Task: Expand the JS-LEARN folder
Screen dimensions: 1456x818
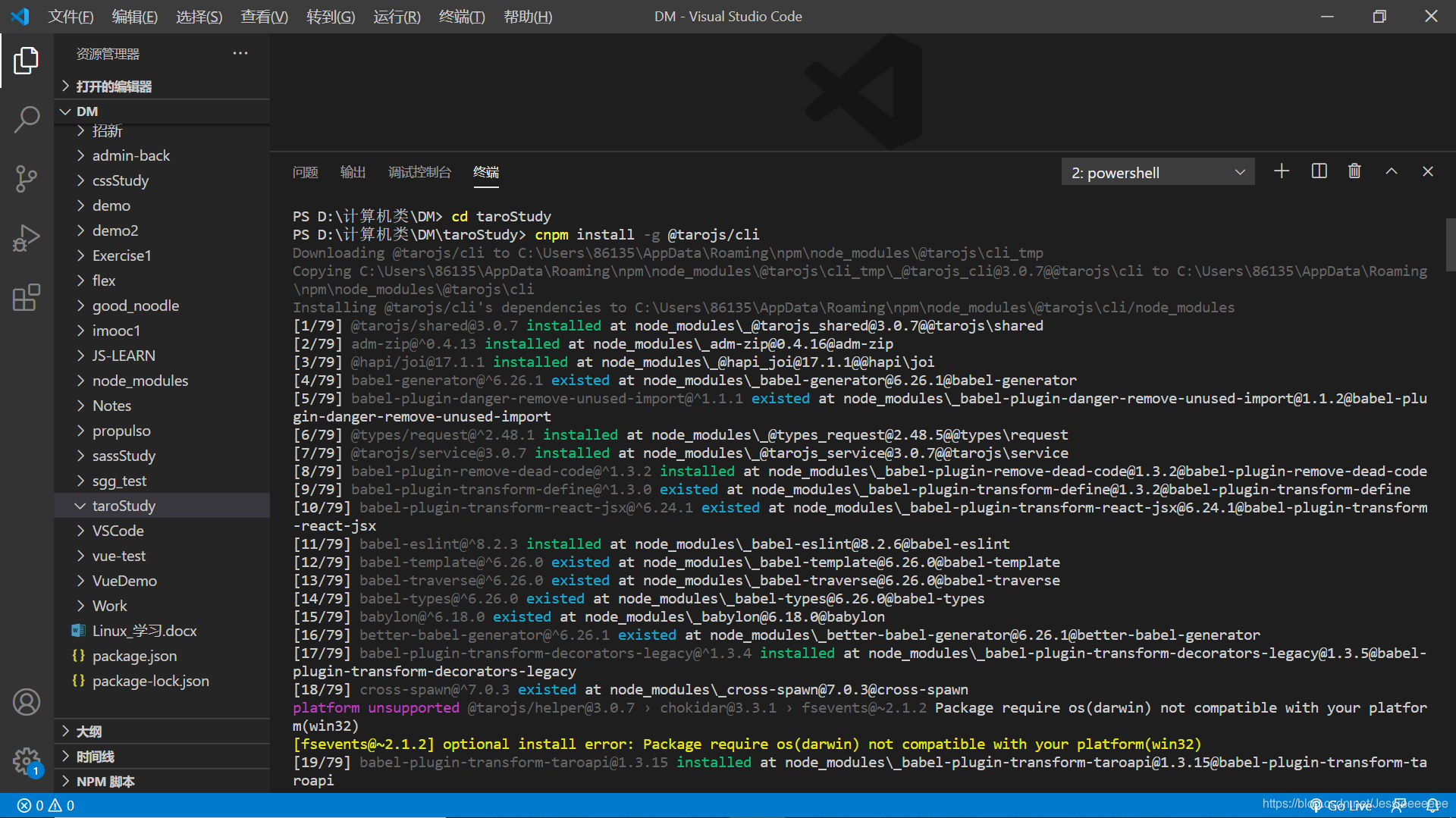Action: point(162,356)
